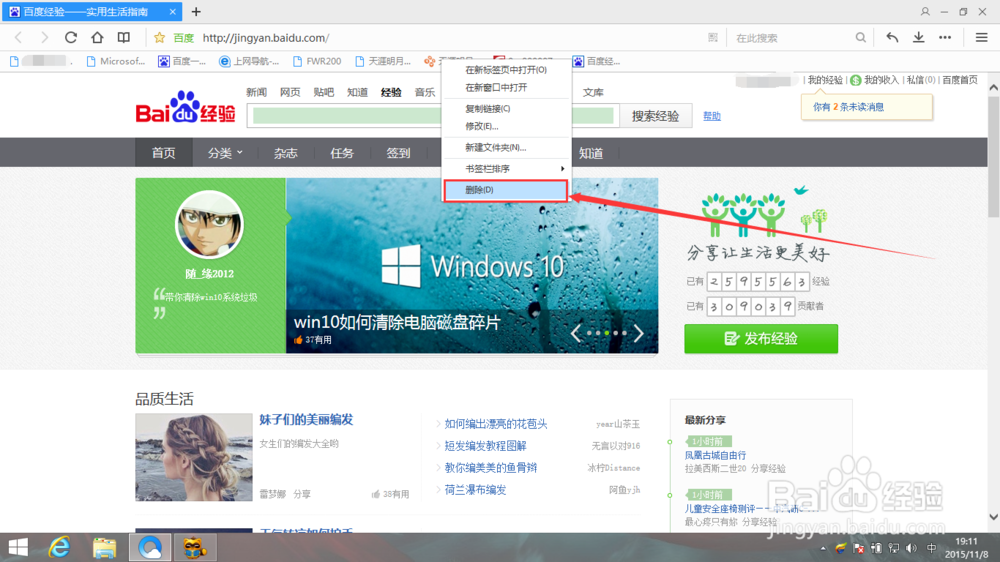
Task: Click the compatibility mode icon in address bar
Action: coord(712,38)
